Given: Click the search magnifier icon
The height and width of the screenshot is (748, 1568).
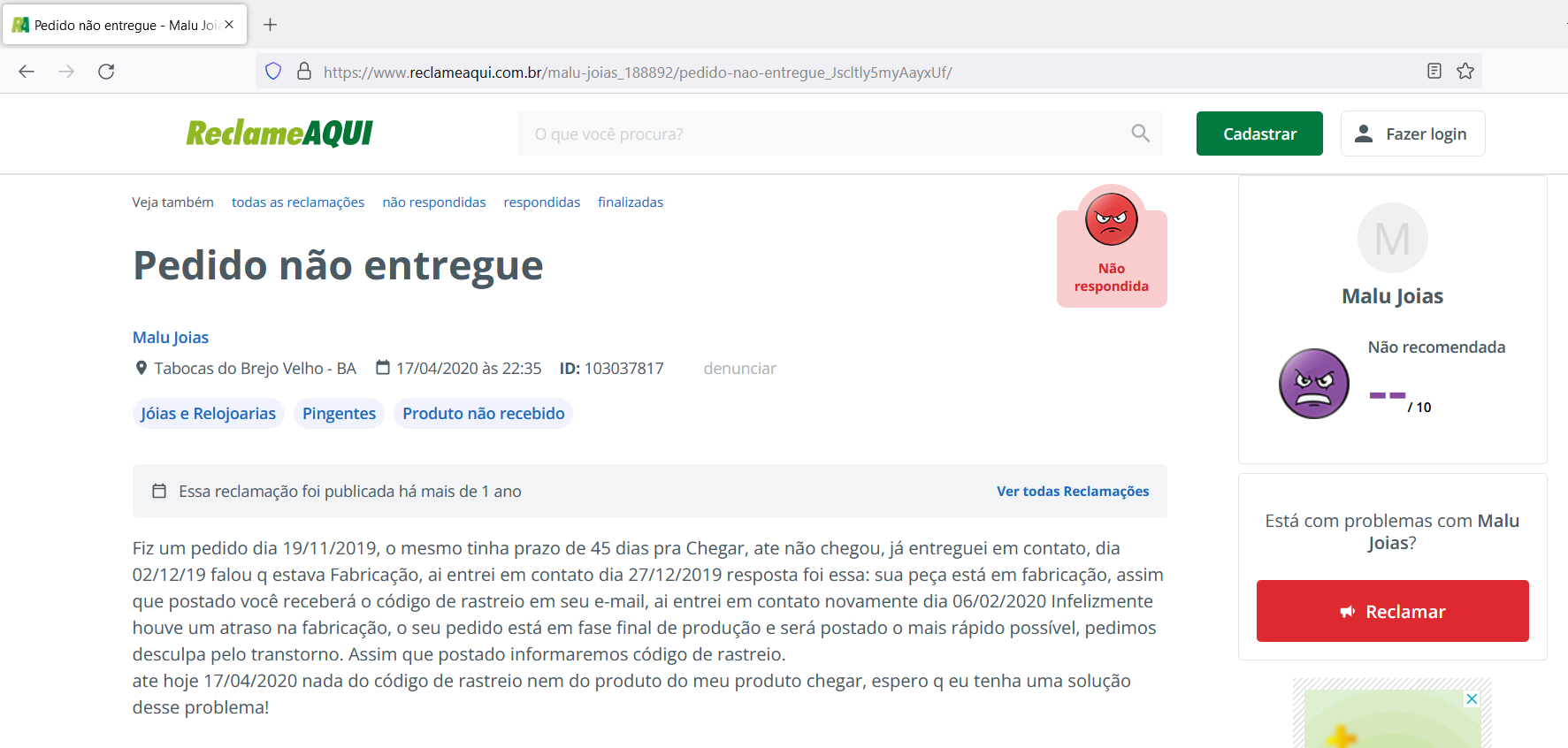Looking at the screenshot, I should click(1140, 134).
